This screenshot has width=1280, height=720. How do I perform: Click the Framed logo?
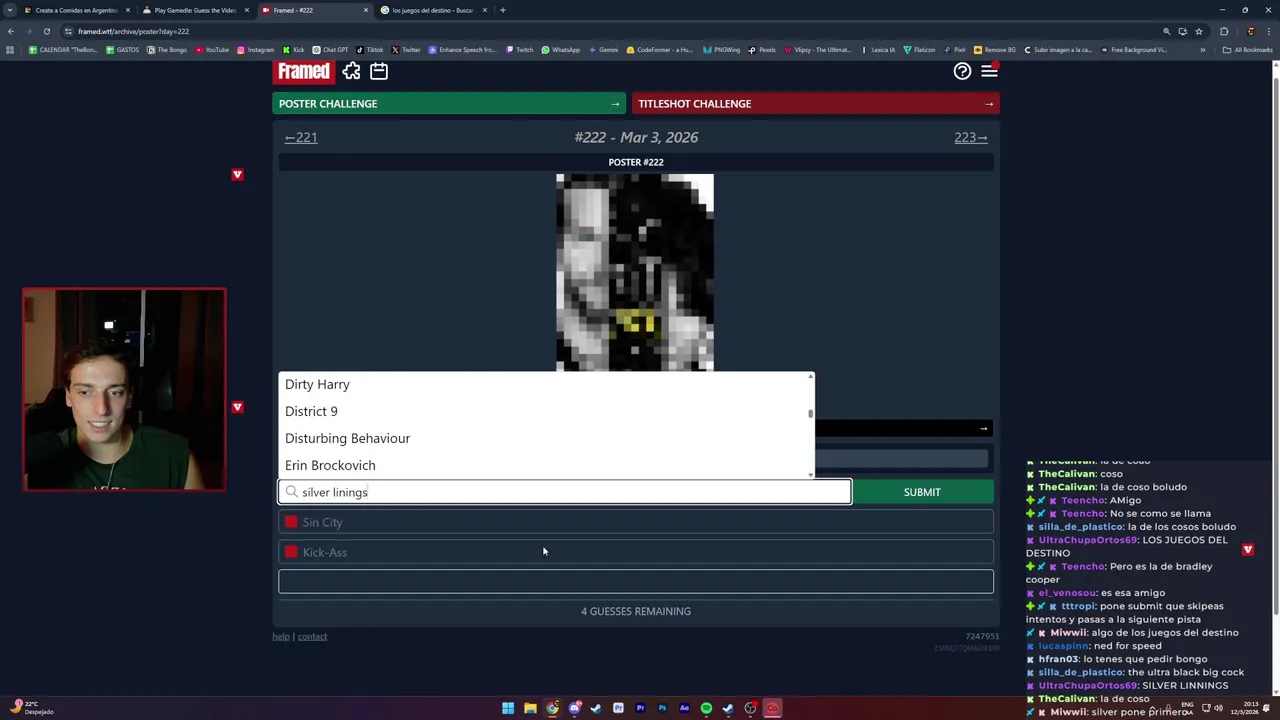(x=303, y=71)
